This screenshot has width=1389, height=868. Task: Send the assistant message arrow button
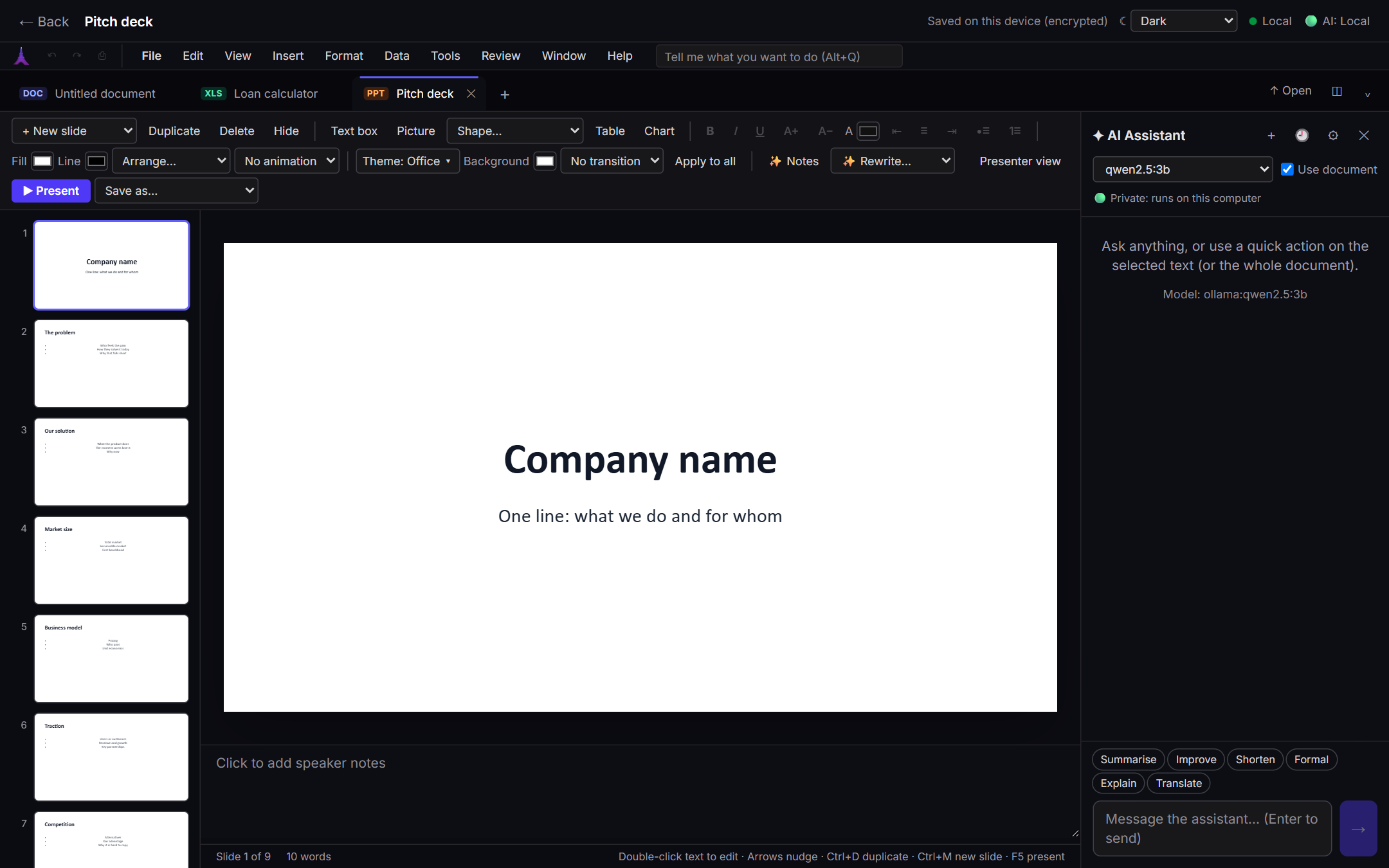1358,829
